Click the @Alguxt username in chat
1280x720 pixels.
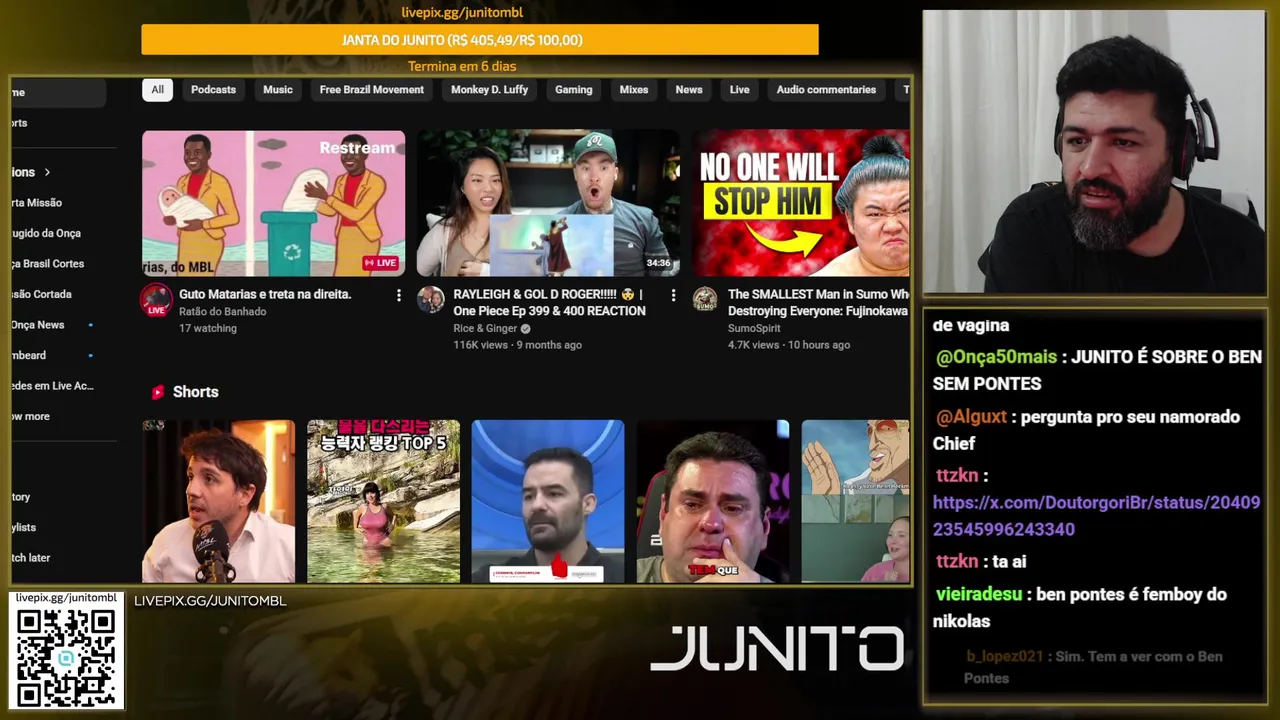coord(972,417)
